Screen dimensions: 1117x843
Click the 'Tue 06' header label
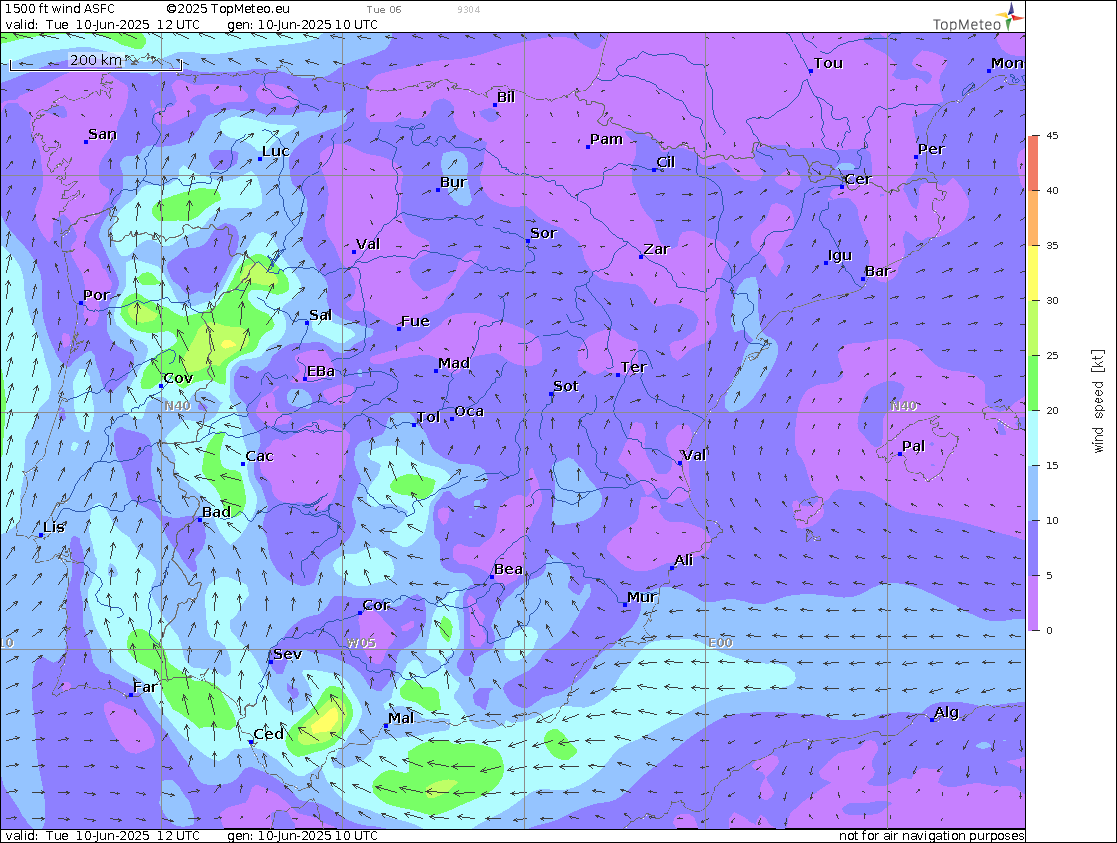click(x=384, y=10)
